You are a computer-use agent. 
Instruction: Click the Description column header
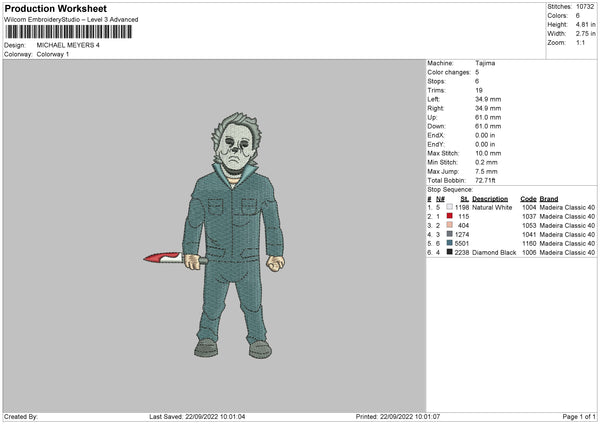click(490, 199)
